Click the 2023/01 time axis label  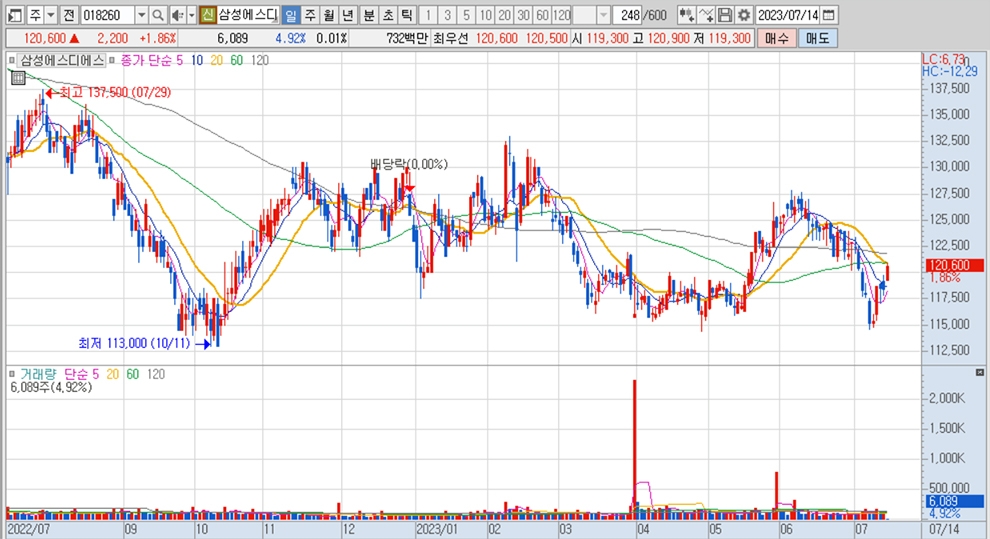point(437,529)
